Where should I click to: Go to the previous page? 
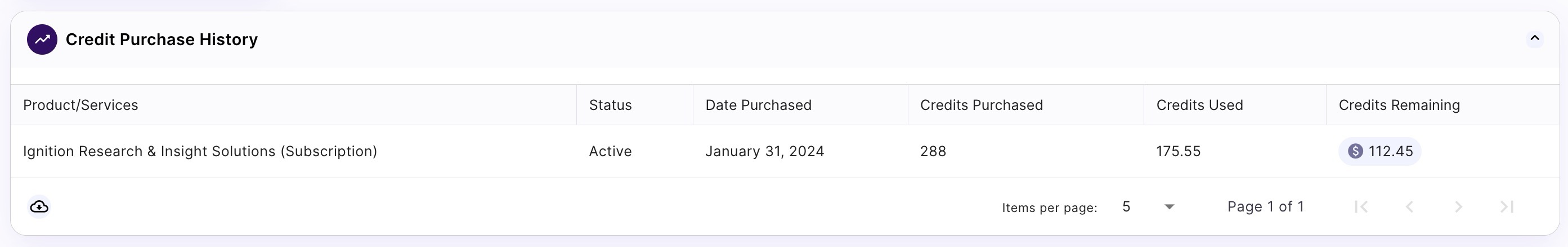point(1410,207)
